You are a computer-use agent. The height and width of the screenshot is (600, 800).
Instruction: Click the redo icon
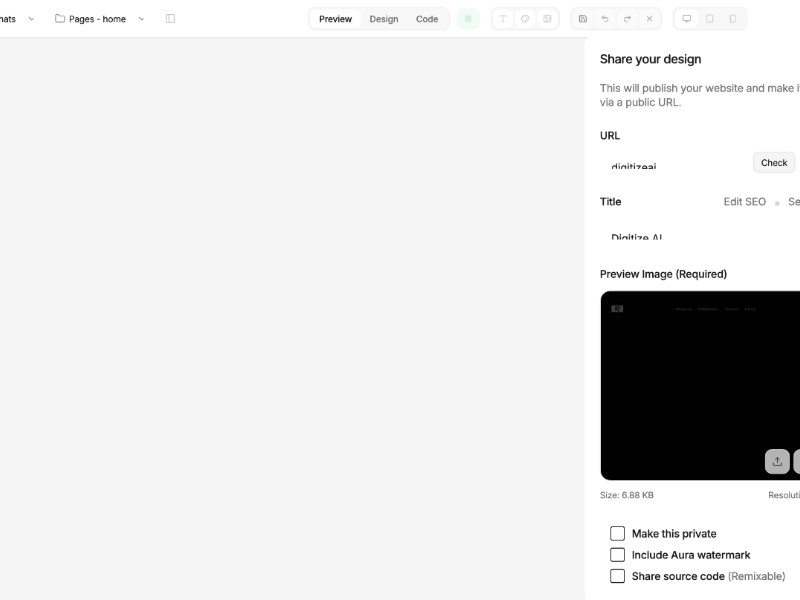pyautogui.click(x=627, y=18)
